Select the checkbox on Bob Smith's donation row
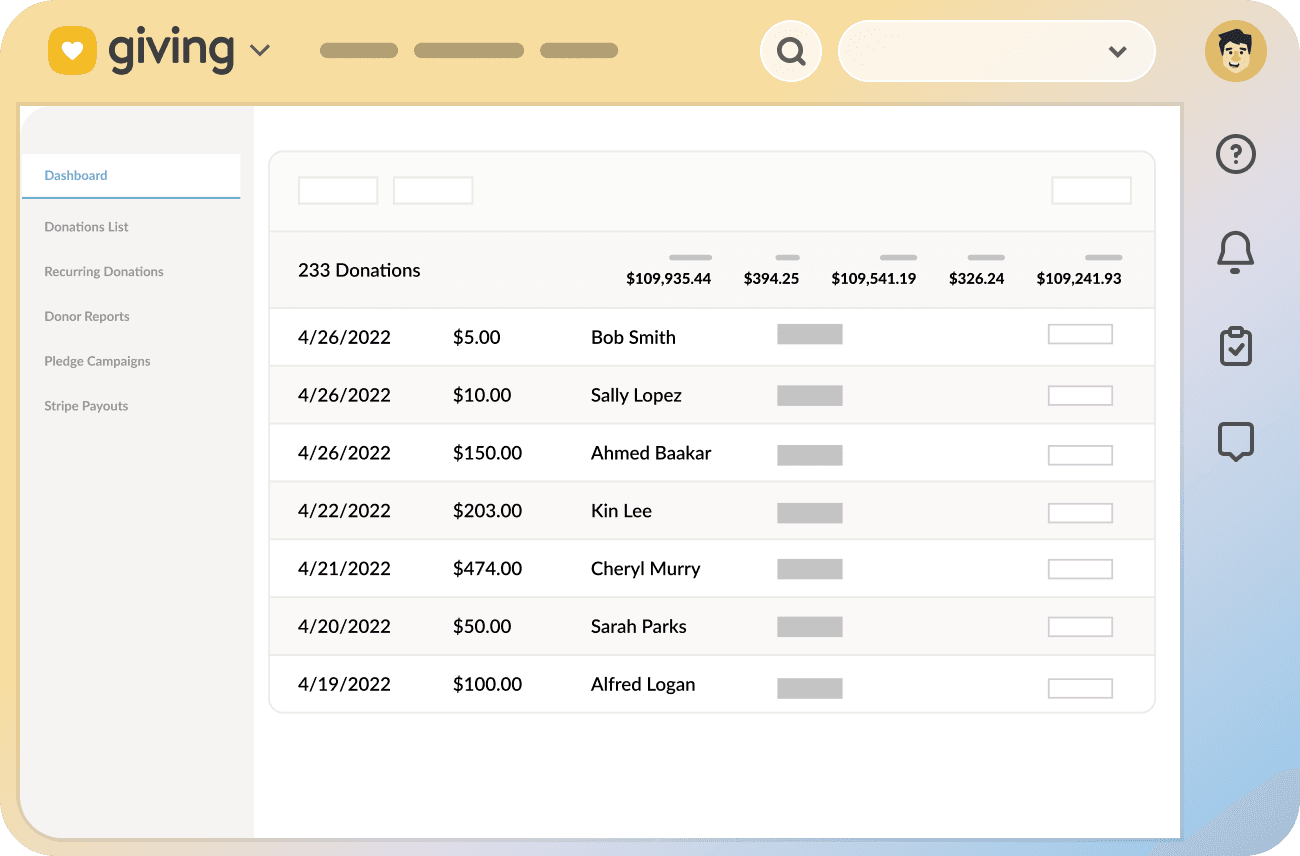Viewport: 1300px width, 856px height. 1080,333
